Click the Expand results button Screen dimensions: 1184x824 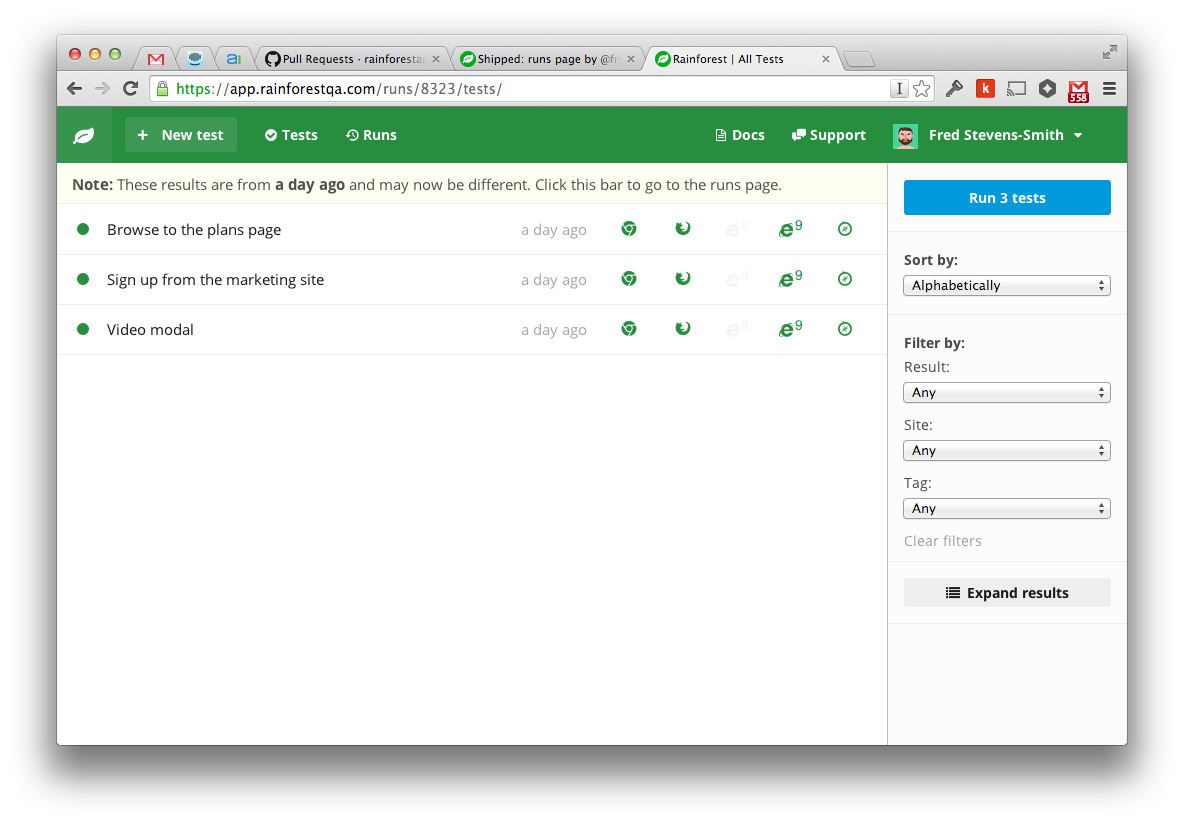[1007, 593]
